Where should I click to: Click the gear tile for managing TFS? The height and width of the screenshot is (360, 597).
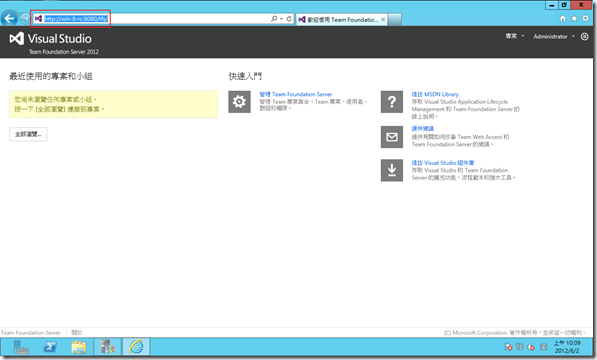point(239,102)
